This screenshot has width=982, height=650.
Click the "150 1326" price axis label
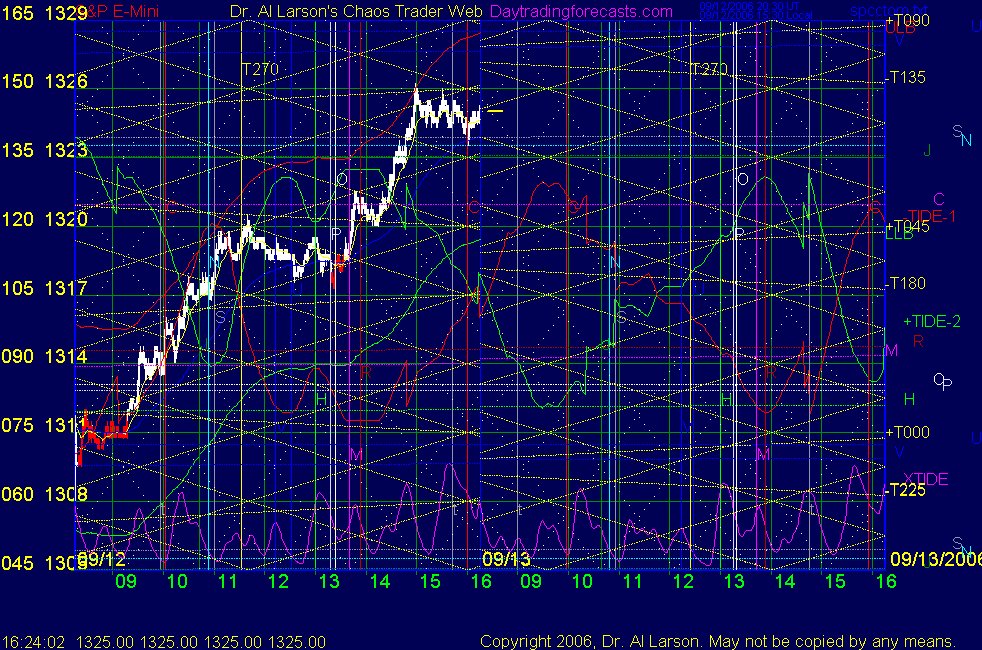(44, 81)
